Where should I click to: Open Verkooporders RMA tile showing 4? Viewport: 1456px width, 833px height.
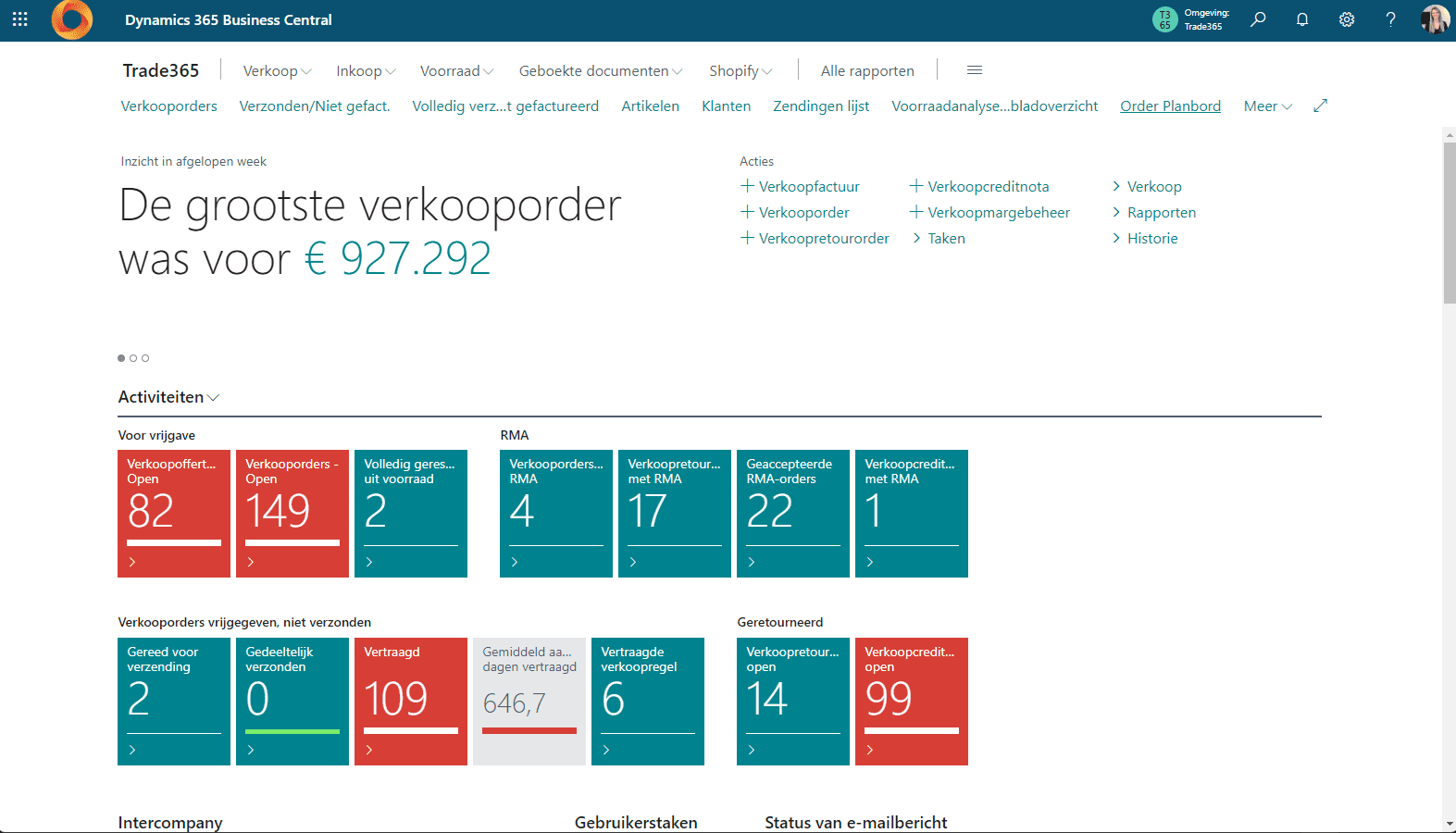(556, 514)
